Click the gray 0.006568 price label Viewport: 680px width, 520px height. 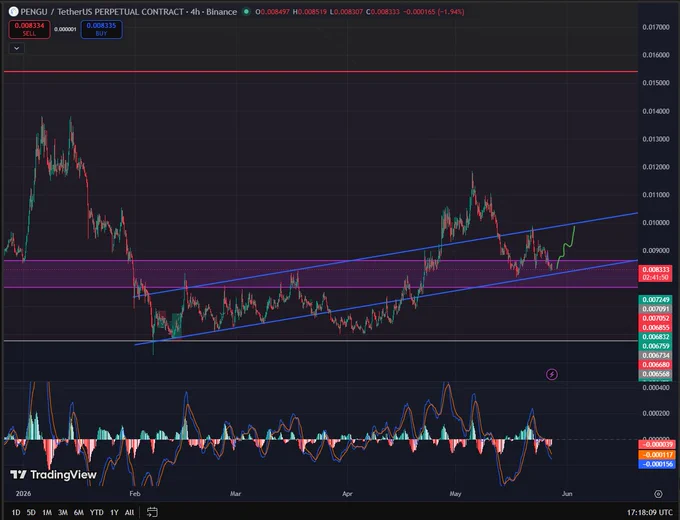point(655,374)
